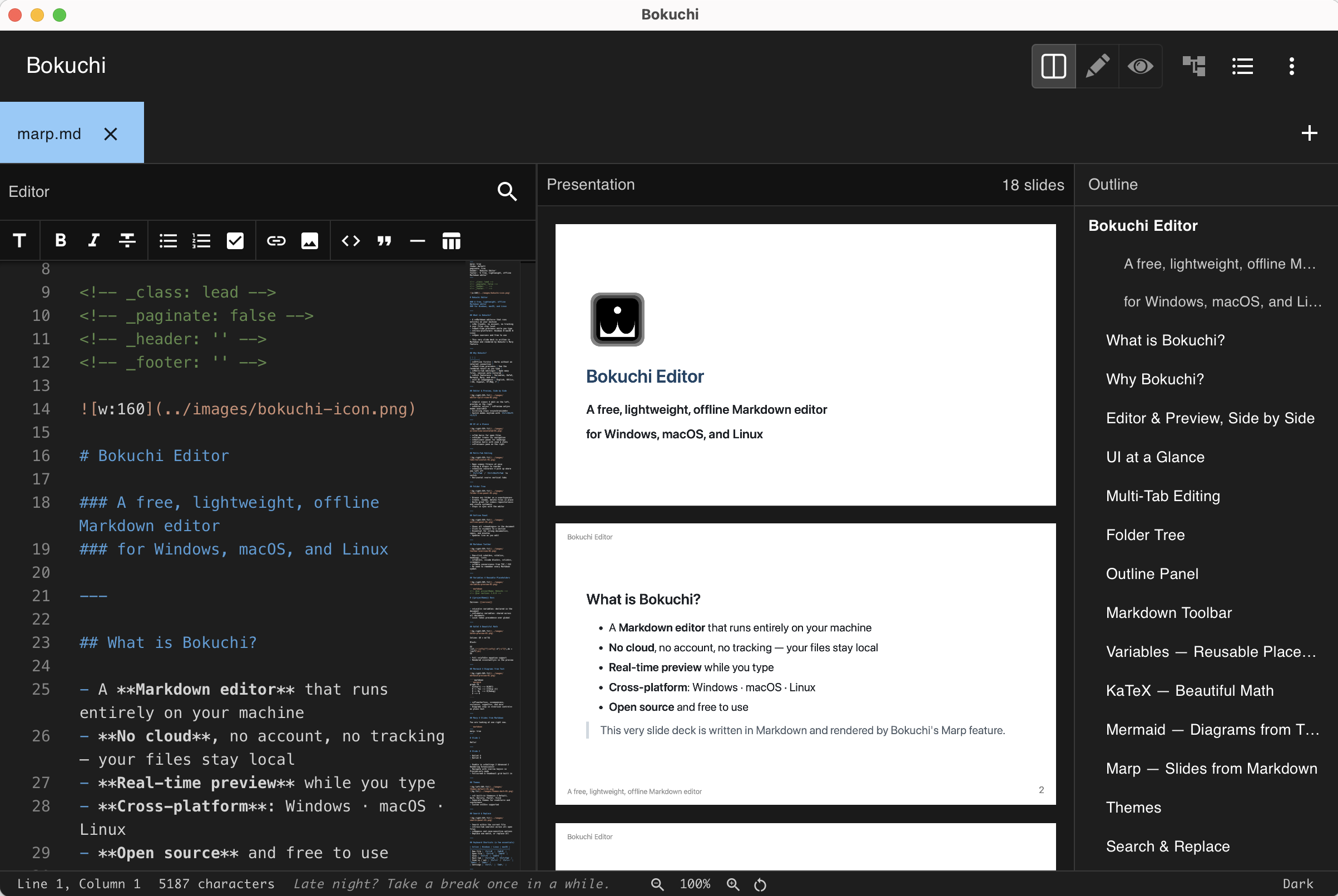Switch to preview-only mode with eye icon
The width and height of the screenshot is (1338, 896).
[x=1141, y=66]
